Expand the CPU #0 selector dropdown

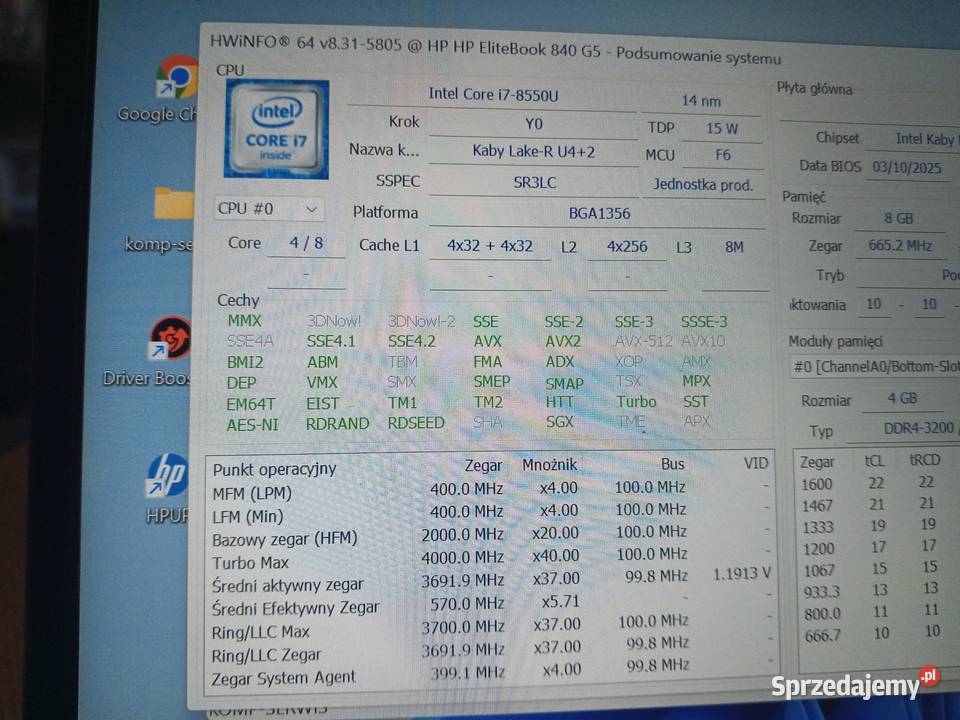[x=269, y=209]
